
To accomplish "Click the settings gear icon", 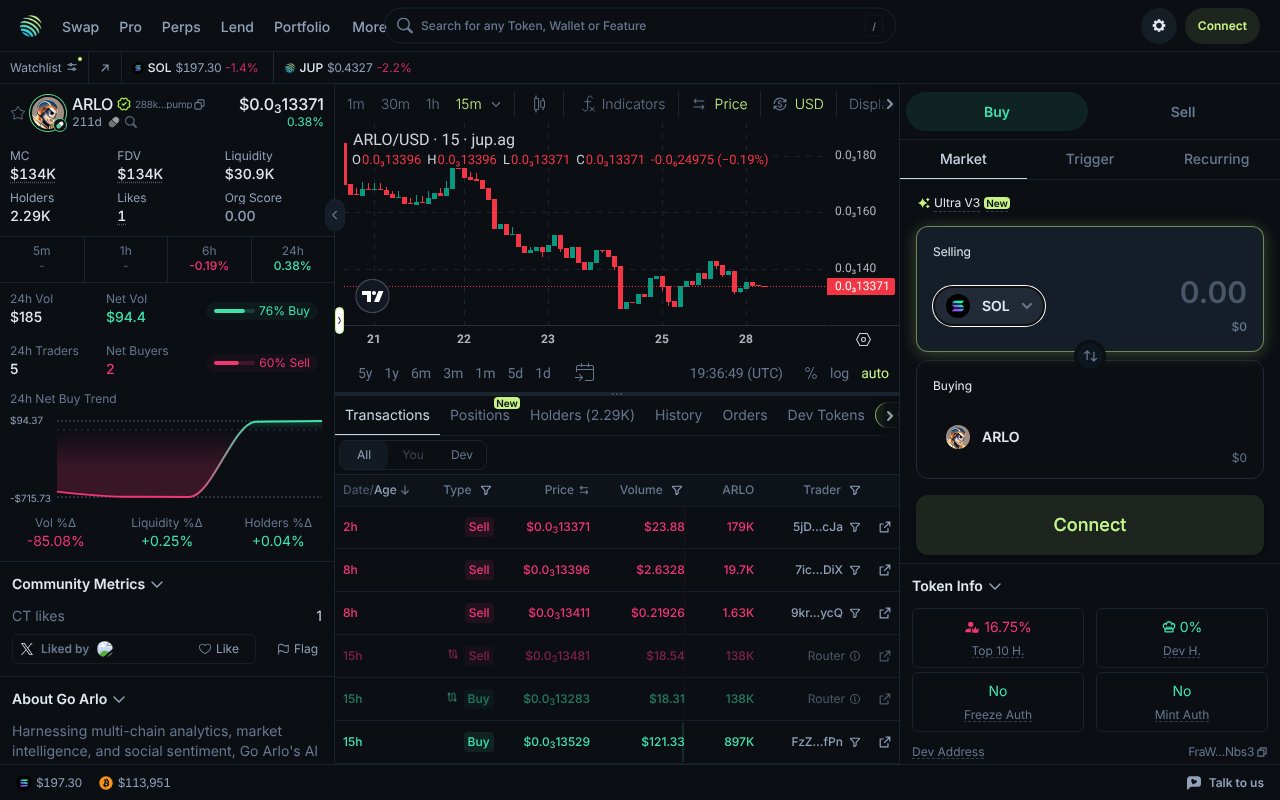I will [x=1159, y=26].
